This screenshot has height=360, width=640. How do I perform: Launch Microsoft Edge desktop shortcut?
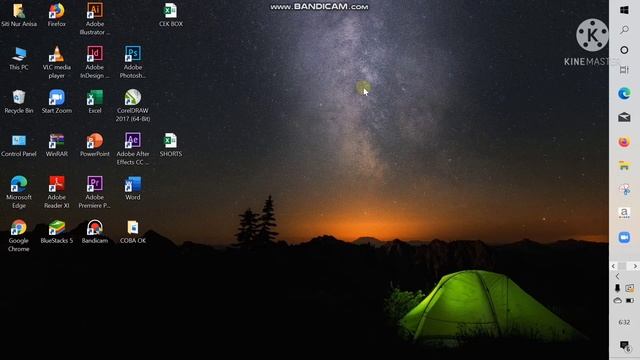(19, 192)
